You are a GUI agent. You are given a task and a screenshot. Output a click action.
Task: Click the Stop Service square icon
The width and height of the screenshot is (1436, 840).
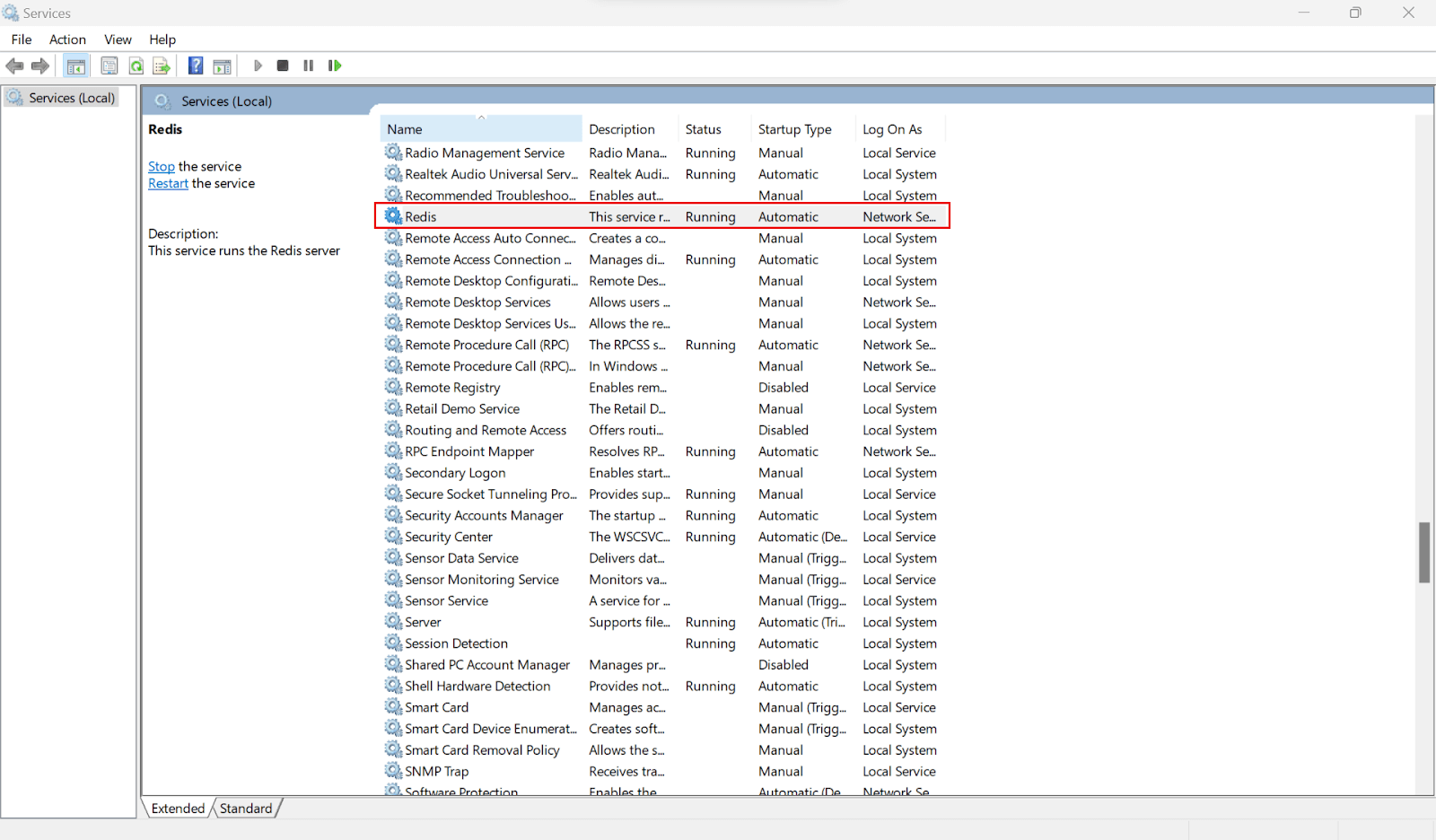[283, 66]
